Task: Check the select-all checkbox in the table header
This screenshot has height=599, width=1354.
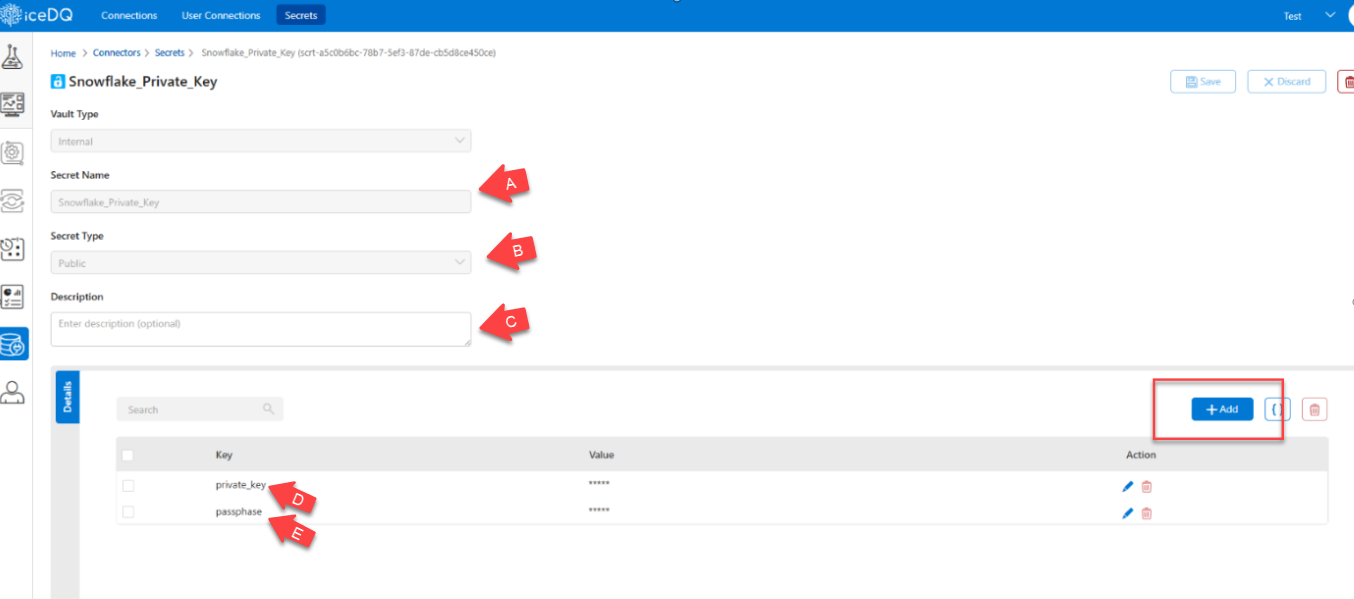Action: (x=128, y=454)
